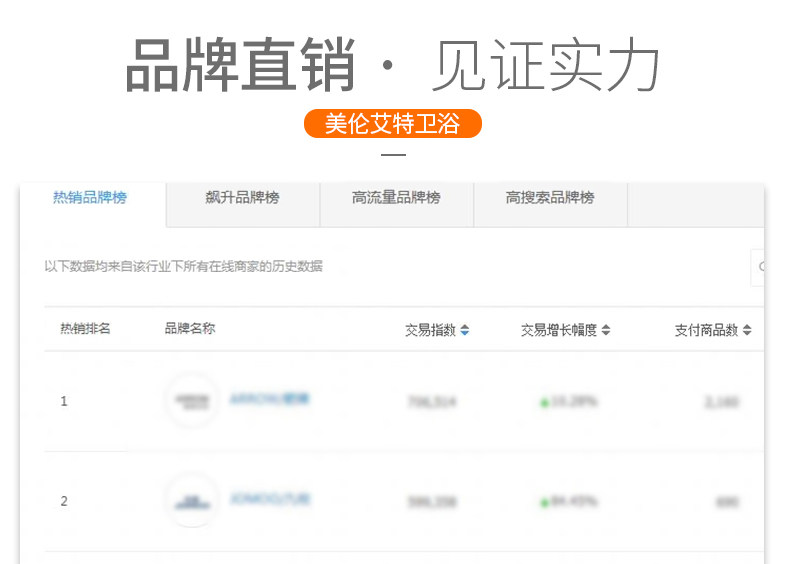The width and height of the screenshot is (790, 564).
Task: Click the 美伦艾特卫浴 orange badge
Action: tap(393, 123)
